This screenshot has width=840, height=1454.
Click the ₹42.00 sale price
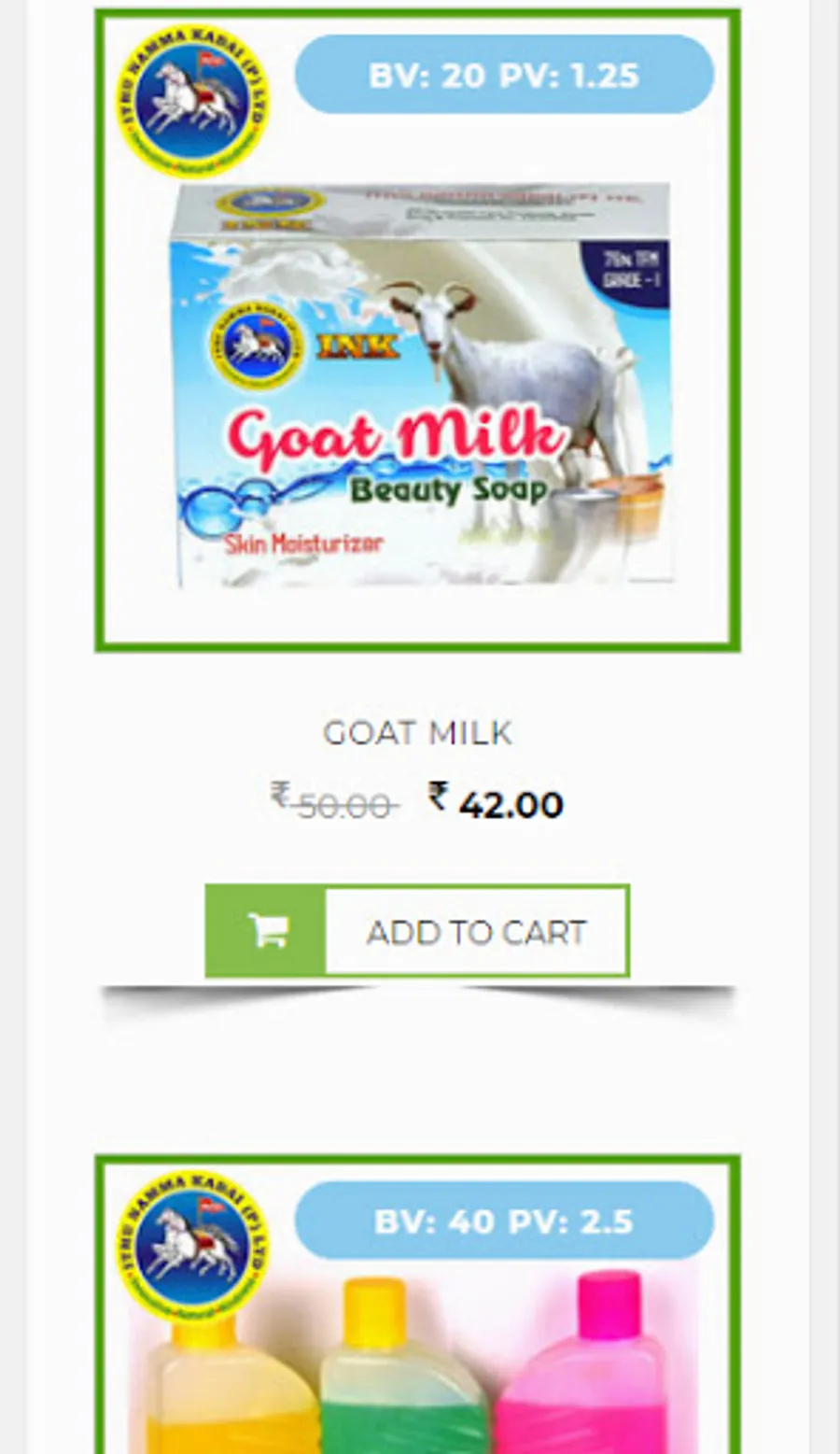496,802
